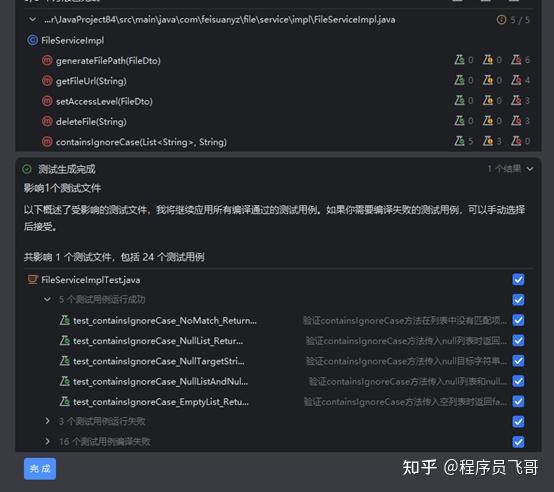The width and height of the screenshot is (554, 492).
Task: Open the 1 个结果 dropdown
Action: [x=510, y=169]
